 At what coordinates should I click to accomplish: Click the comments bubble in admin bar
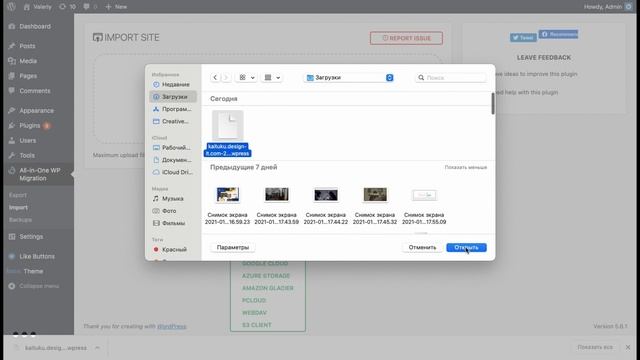[x=90, y=7]
